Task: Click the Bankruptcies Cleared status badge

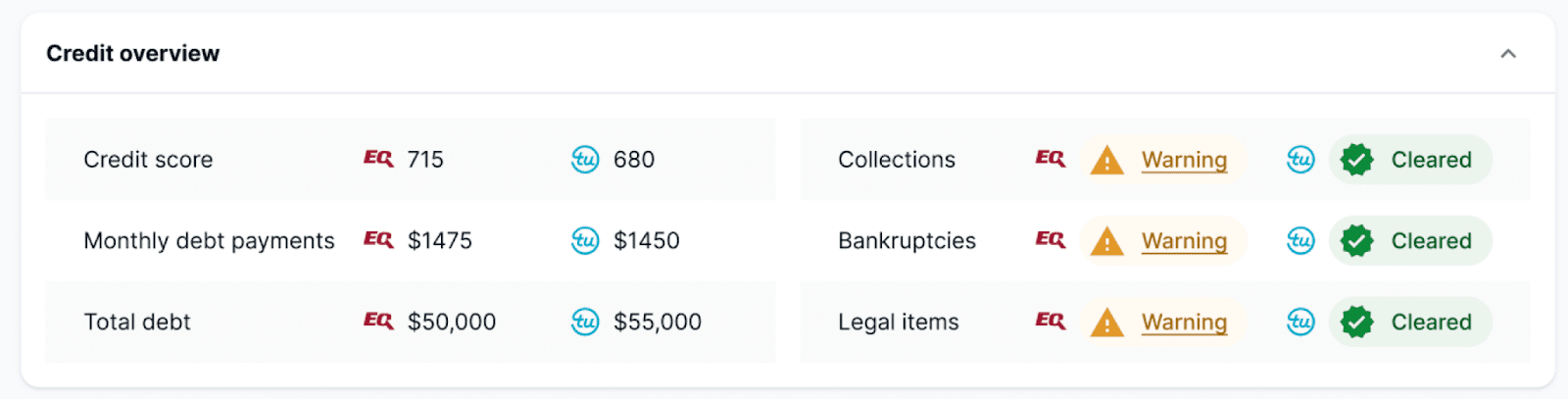Action: coord(1410,241)
